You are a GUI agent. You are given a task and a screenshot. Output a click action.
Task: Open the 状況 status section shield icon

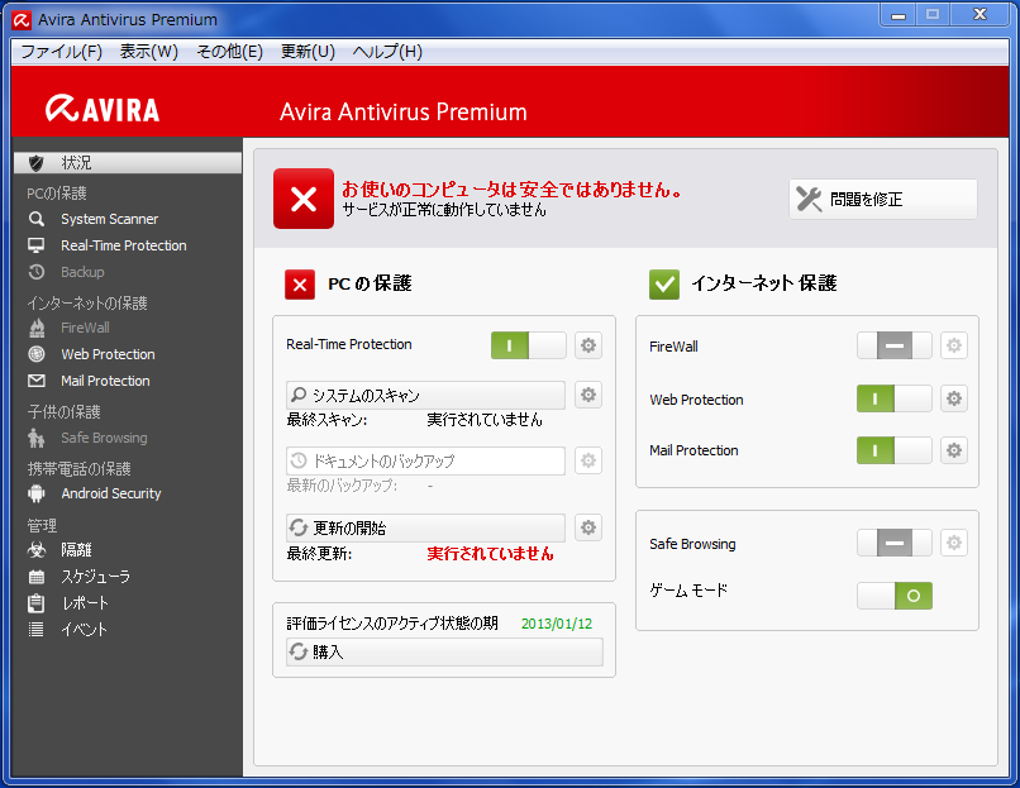(36, 163)
